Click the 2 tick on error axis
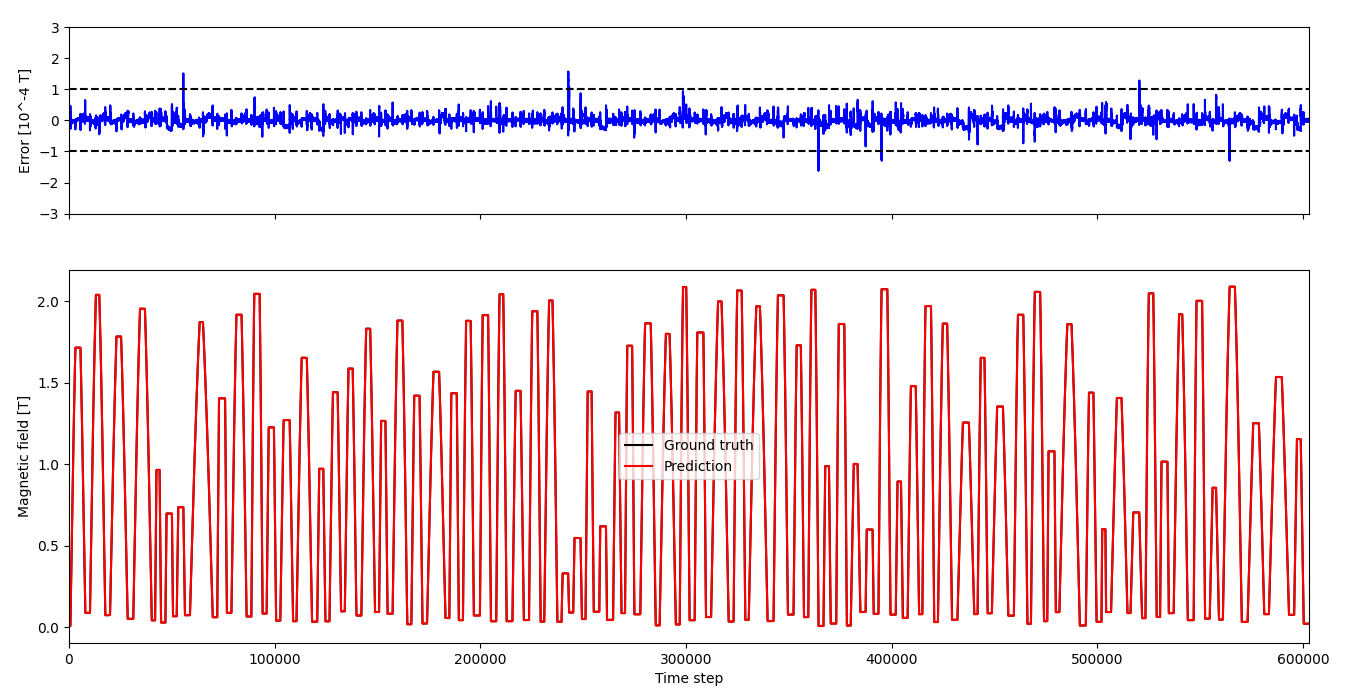Viewport: 1354px width, 699px height. pos(55,58)
